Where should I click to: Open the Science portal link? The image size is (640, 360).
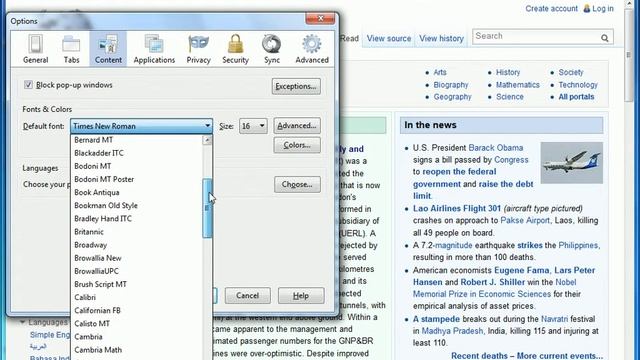pyautogui.click(x=509, y=97)
